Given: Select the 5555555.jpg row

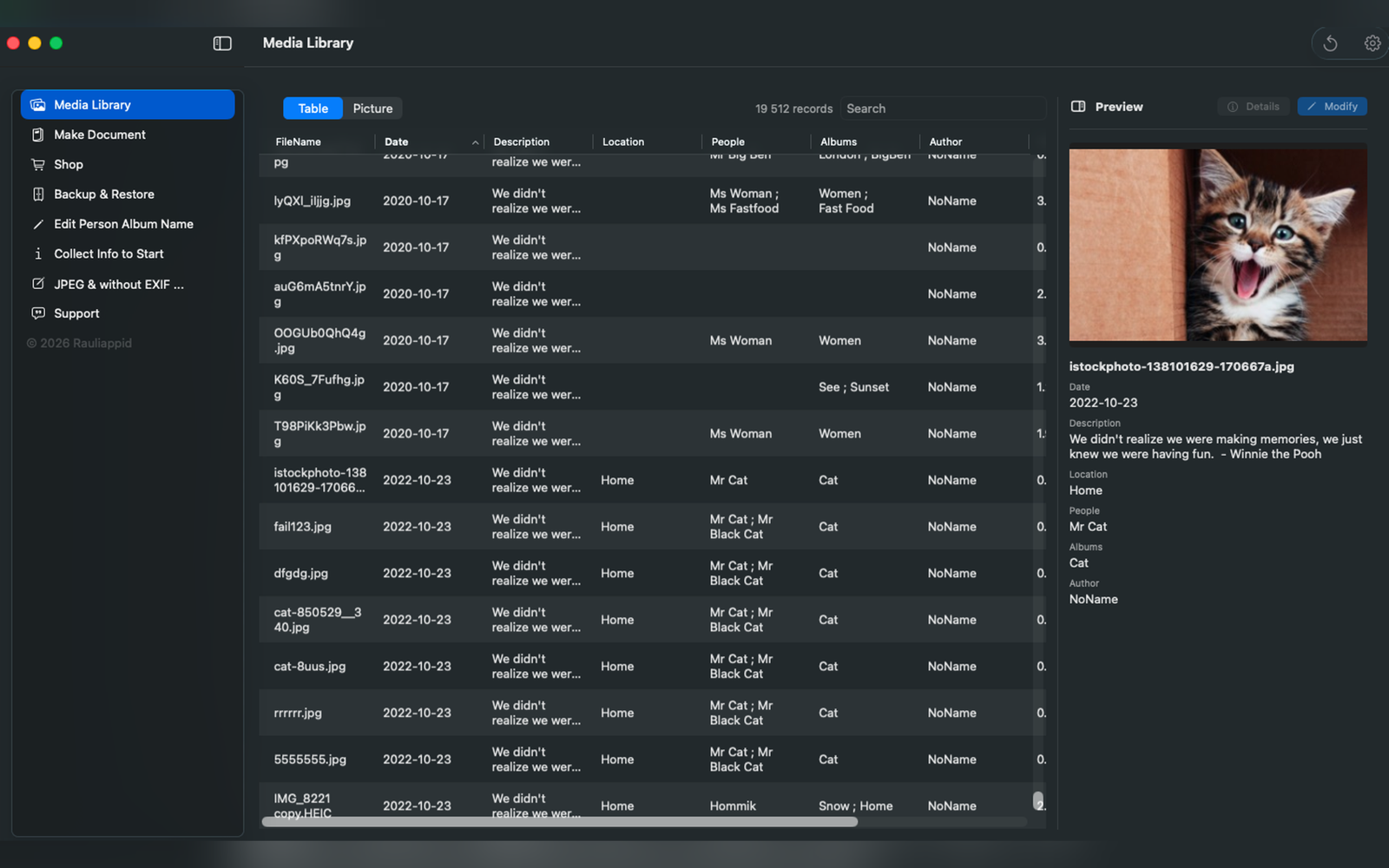Looking at the screenshot, I should click(x=653, y=759).
